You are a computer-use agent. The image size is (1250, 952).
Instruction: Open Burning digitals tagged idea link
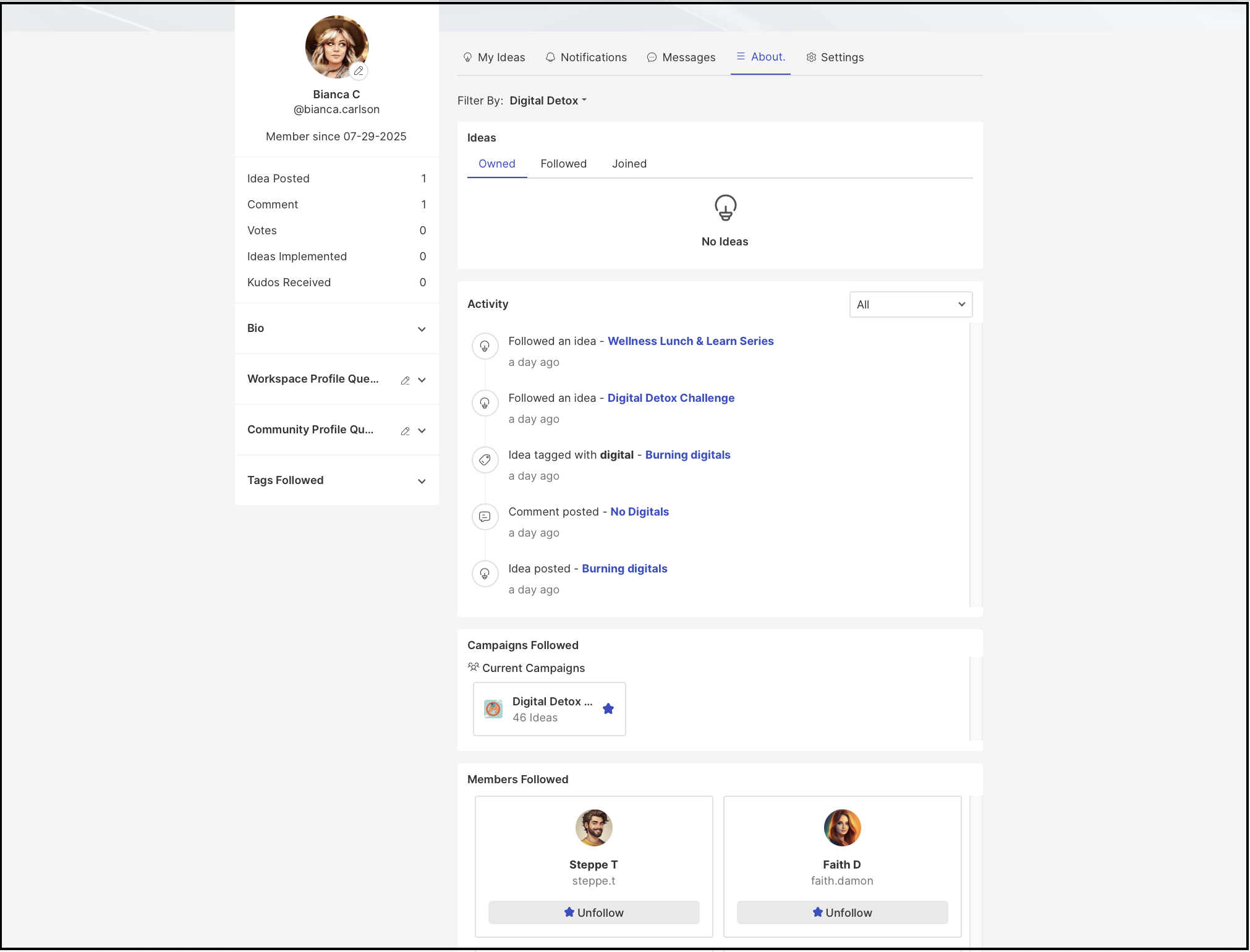click(687, 455)
